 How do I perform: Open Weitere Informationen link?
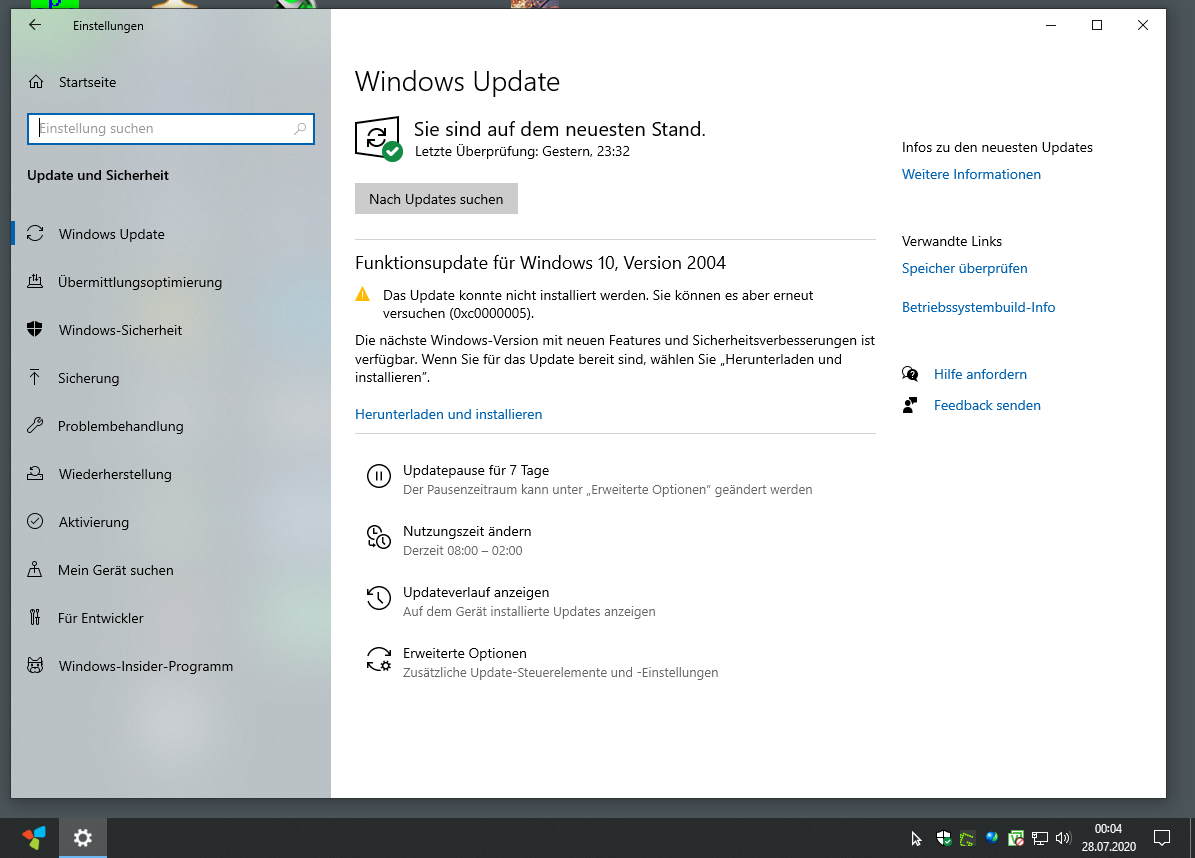971,174
